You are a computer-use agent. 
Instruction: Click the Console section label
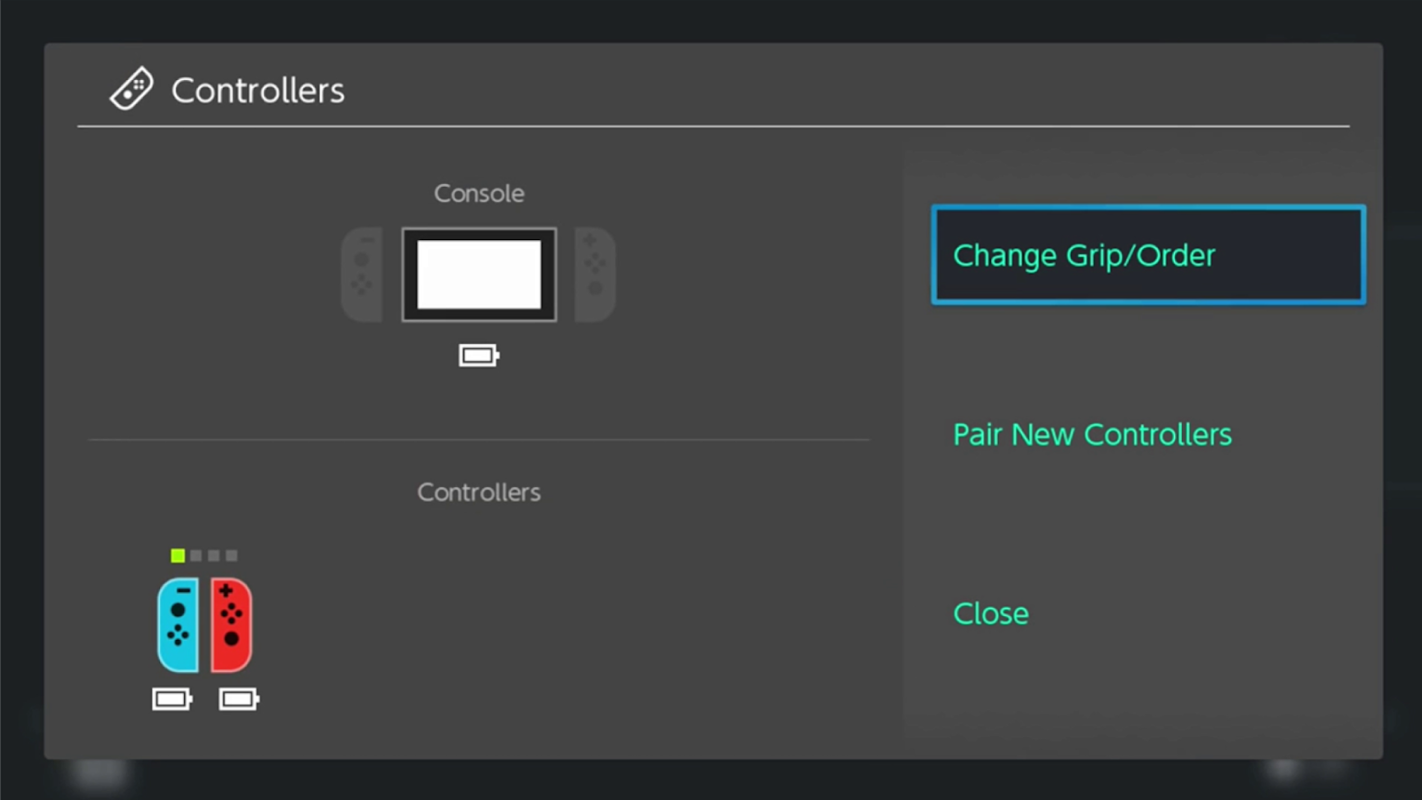(x=479, y=193)
